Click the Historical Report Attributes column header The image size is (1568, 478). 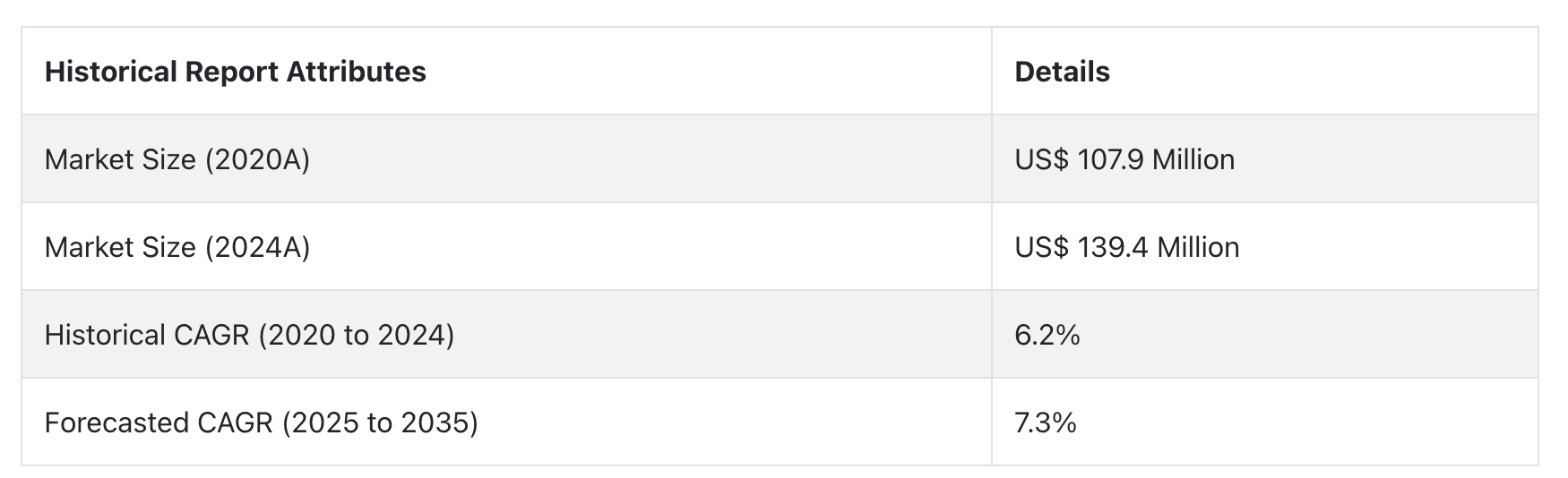pyautogui.click(x=235, y=72)
